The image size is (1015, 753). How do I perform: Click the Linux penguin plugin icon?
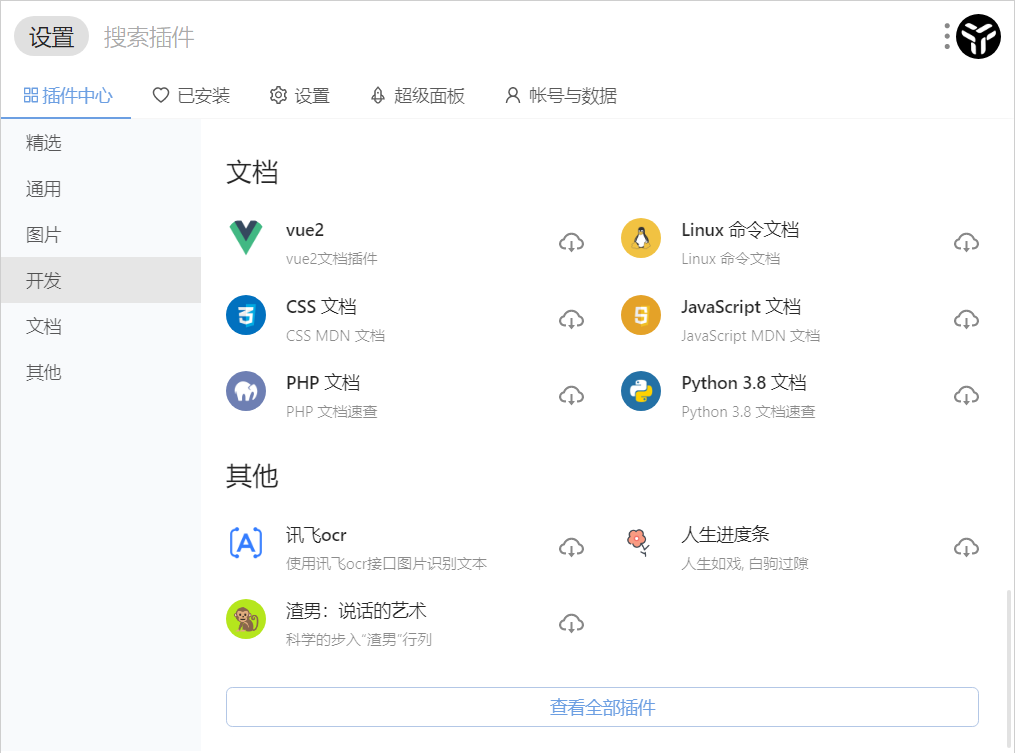click(x=641, y=238)
